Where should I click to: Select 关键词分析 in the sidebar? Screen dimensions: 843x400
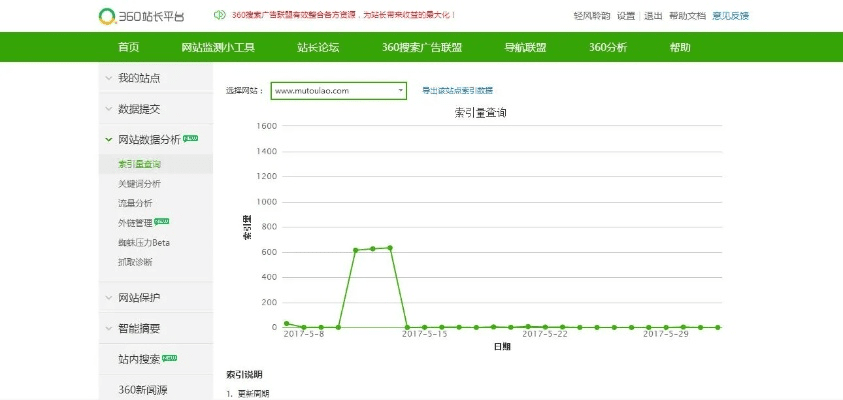tap(139, 183)
